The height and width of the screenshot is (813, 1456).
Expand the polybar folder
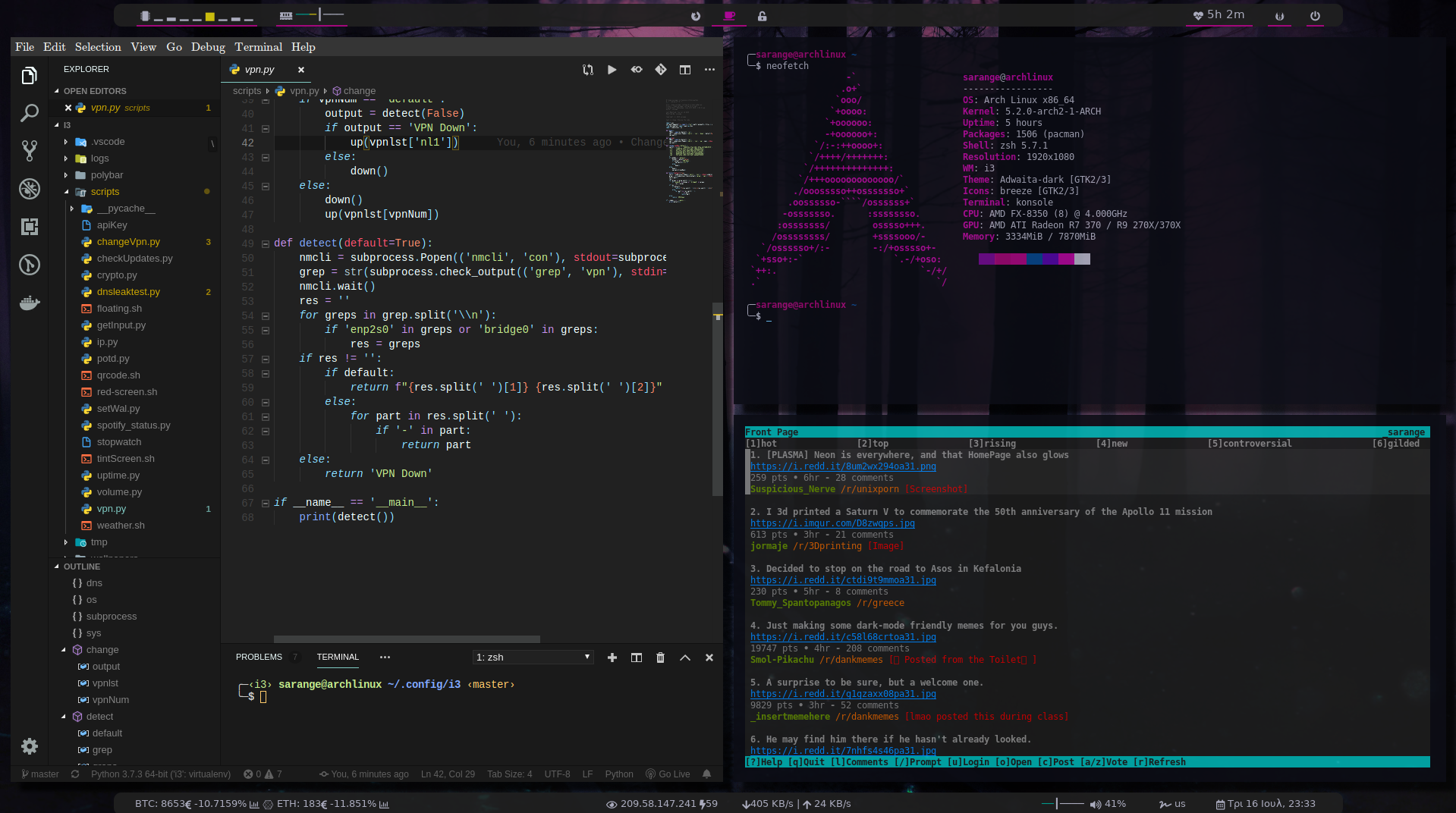tap(66, 175)
